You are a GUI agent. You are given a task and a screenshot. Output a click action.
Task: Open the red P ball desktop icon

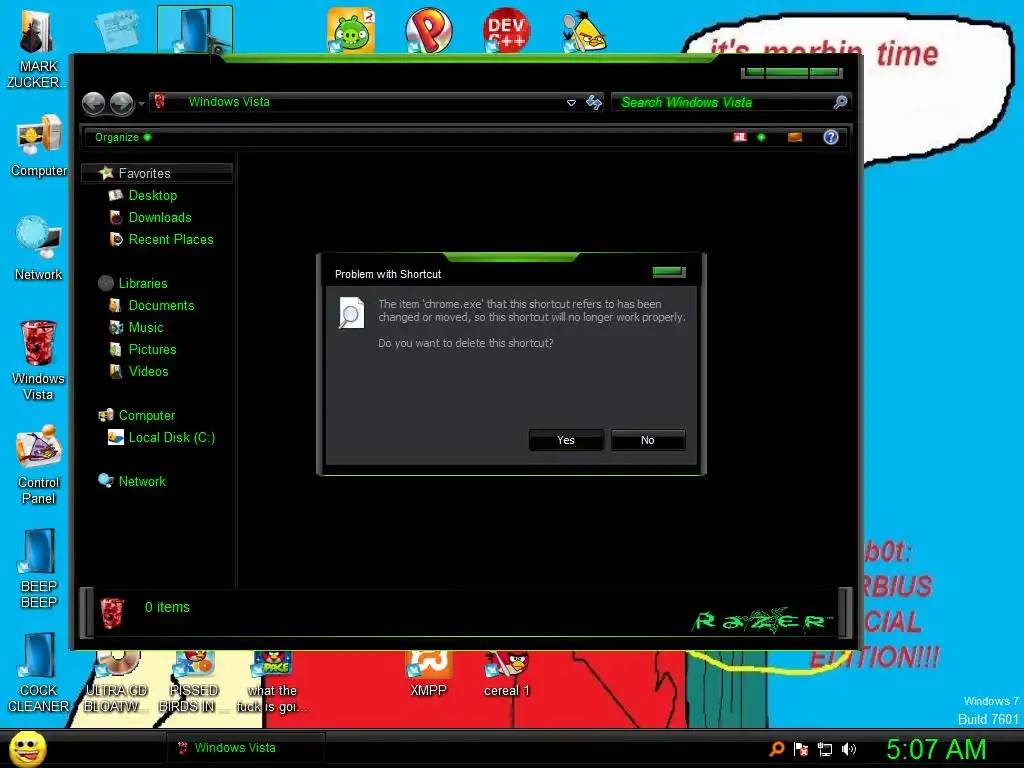click(428, 30)
